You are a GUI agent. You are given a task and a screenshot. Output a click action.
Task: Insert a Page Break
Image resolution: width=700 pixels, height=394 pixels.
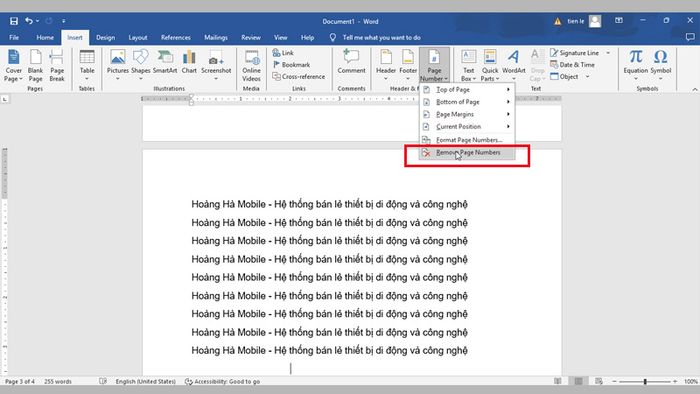pyautogui.click(x=57, y=66)
